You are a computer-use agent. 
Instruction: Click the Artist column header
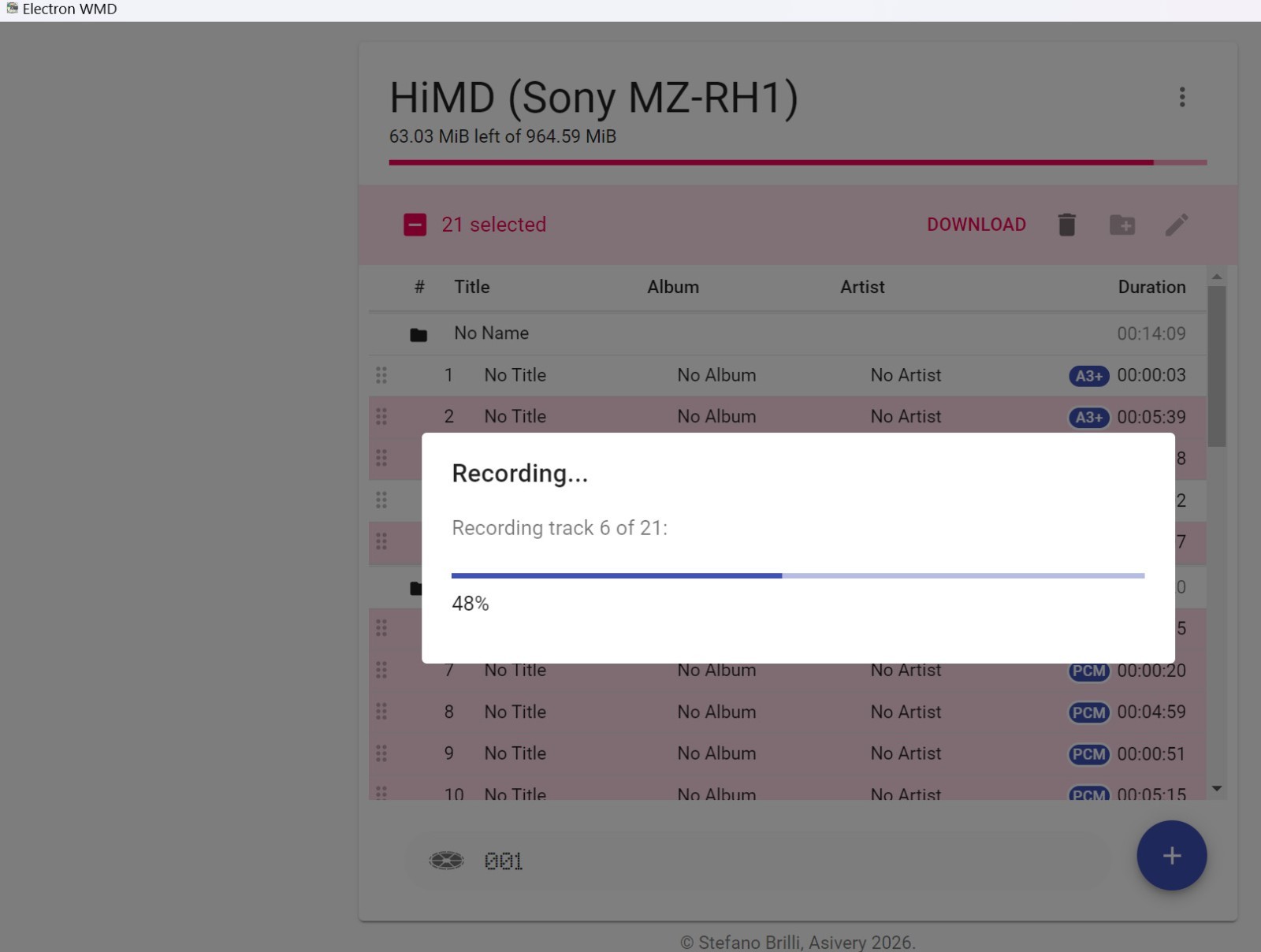[x=862, y=287]
